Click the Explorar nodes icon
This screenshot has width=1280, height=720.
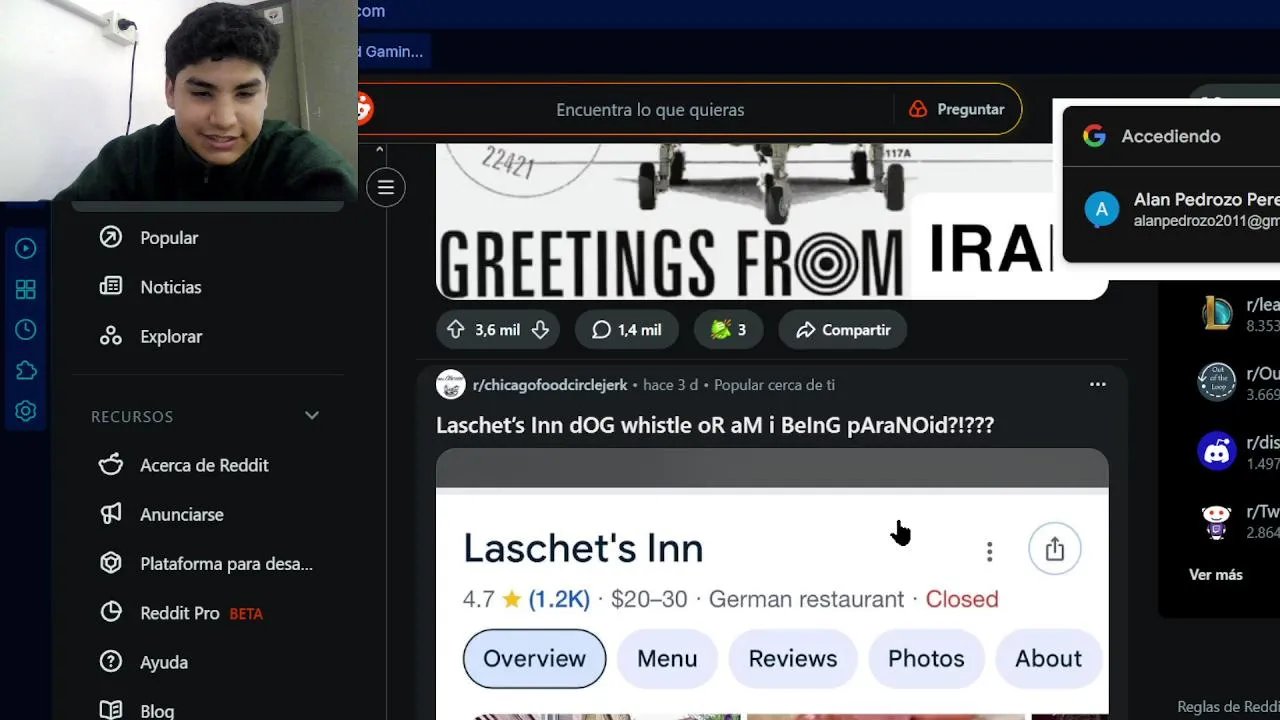(x=111, y=336)
